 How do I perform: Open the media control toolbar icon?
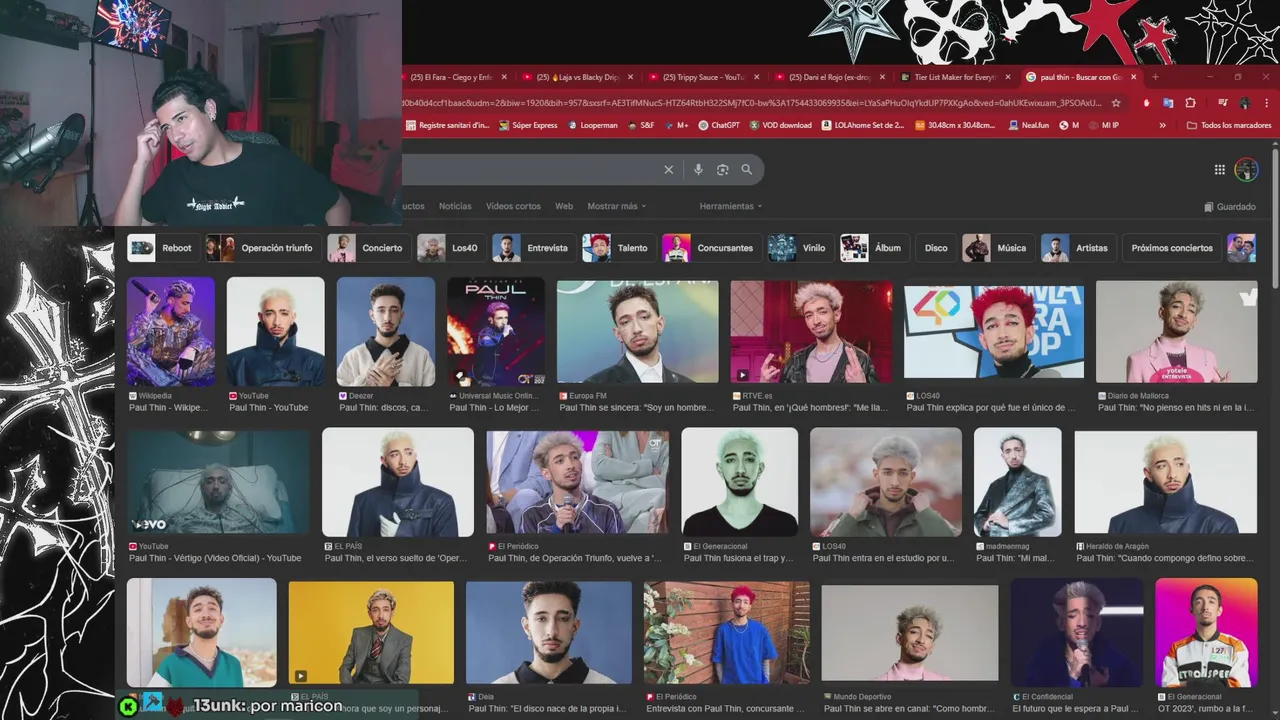click(x=1222, y=102)
